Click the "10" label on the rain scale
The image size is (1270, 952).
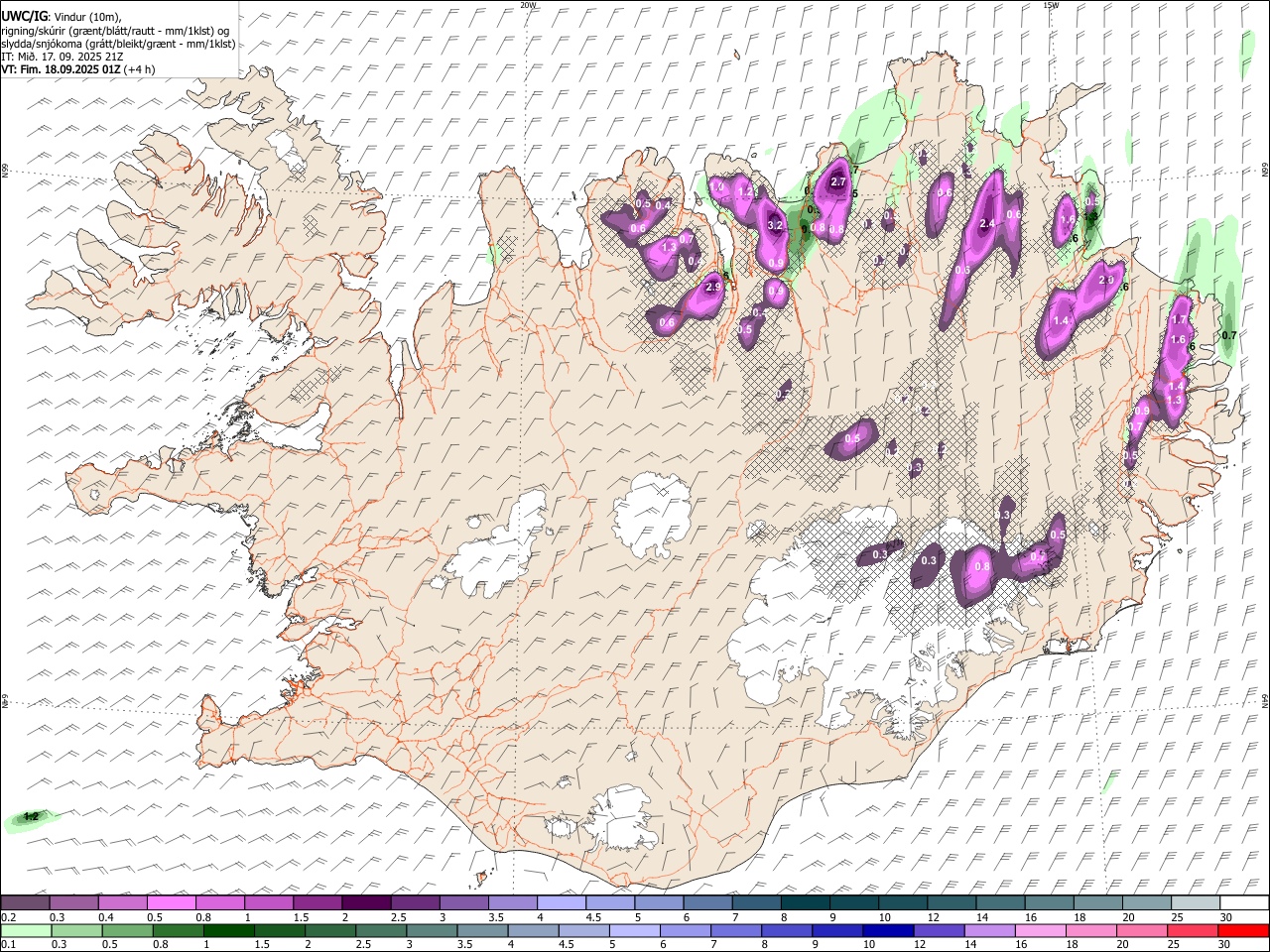click(x=868, y=944)
